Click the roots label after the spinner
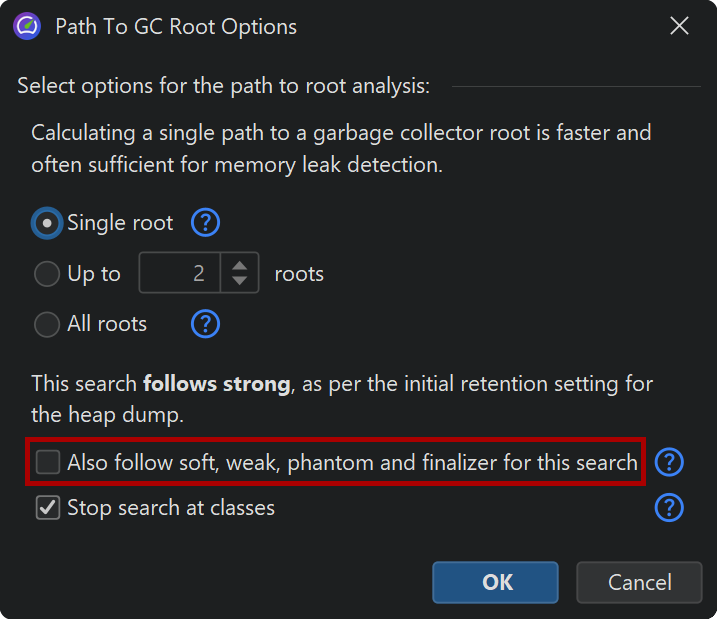The width and height of the screenshot is (717, 619). click(x=299, y=274)
